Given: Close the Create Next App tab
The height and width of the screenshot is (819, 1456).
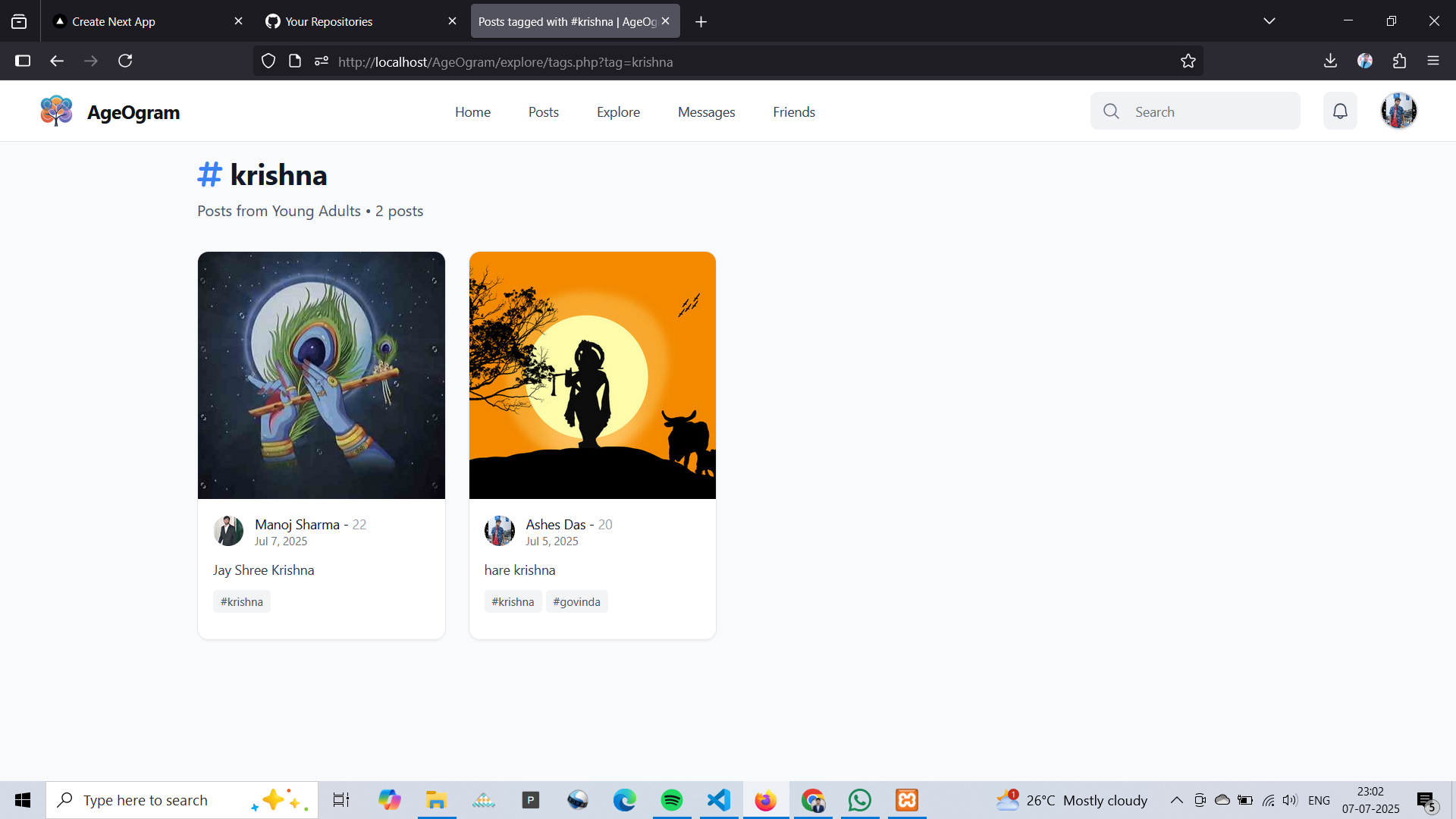Looking at the screenshot, I should coord(238,21).
